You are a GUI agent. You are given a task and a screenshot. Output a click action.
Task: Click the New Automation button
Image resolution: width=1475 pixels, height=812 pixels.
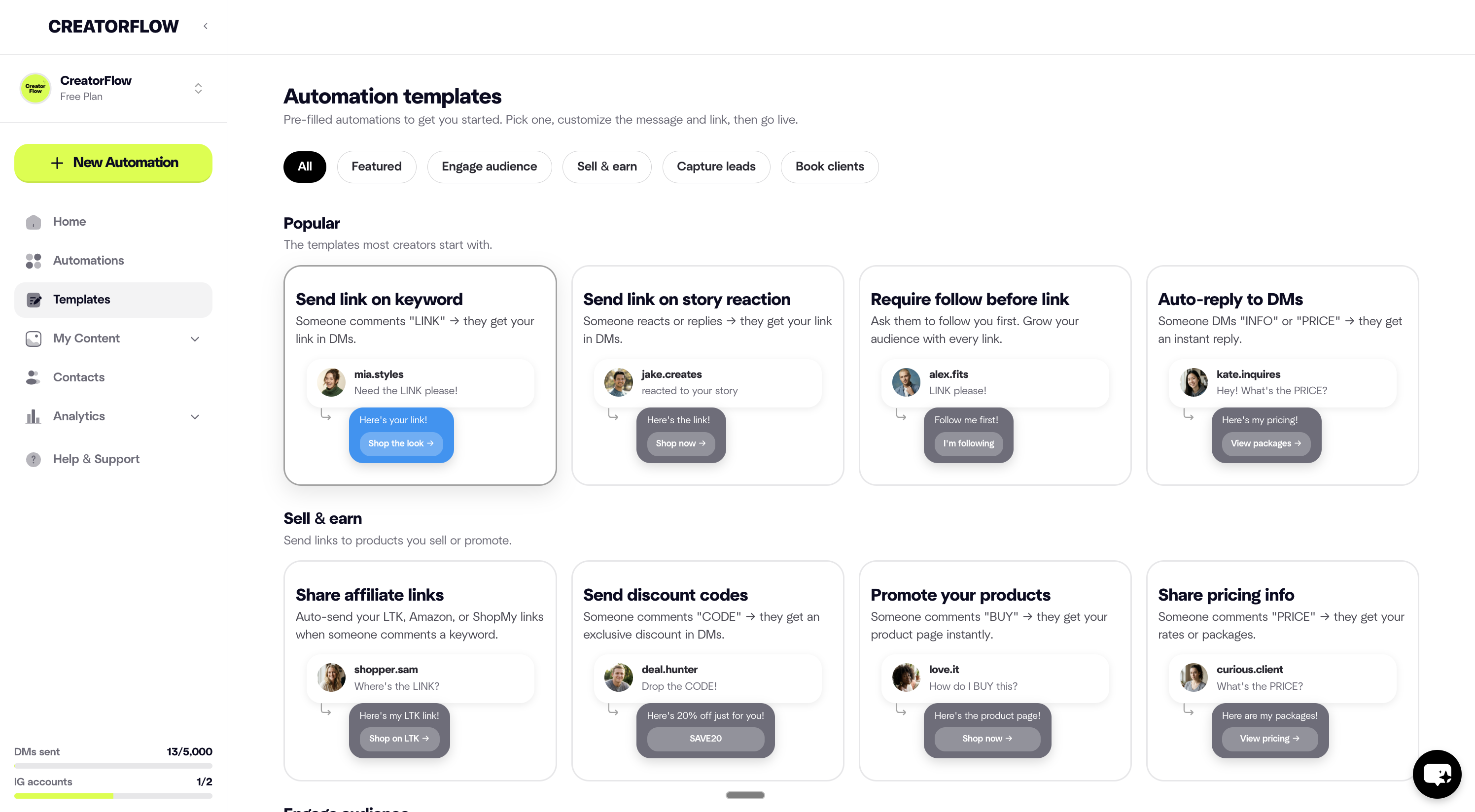(x=113, y=163)
